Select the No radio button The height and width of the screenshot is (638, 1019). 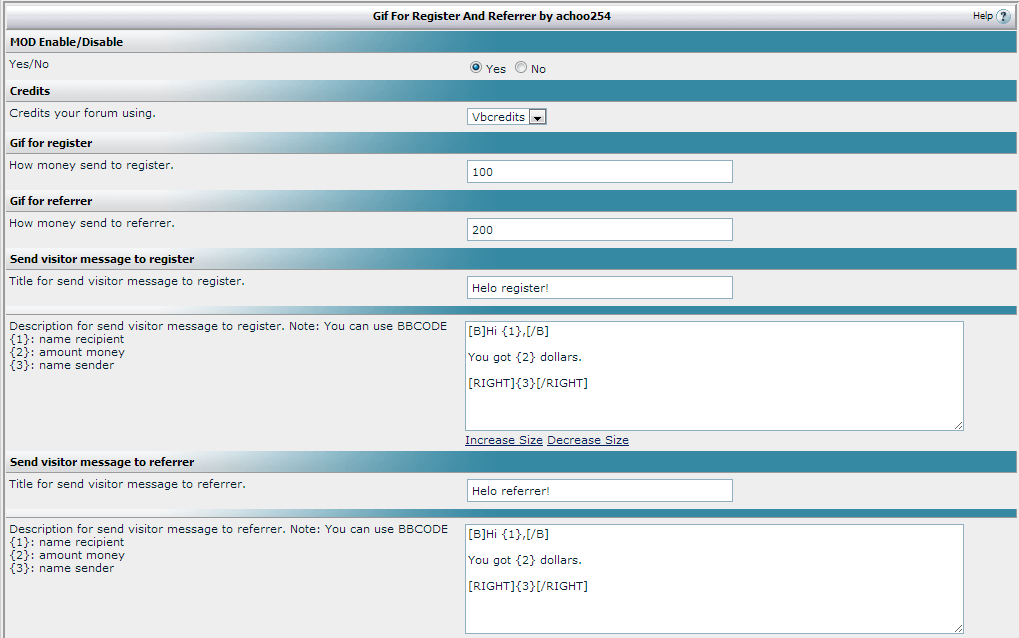click(x=521, y=68)
